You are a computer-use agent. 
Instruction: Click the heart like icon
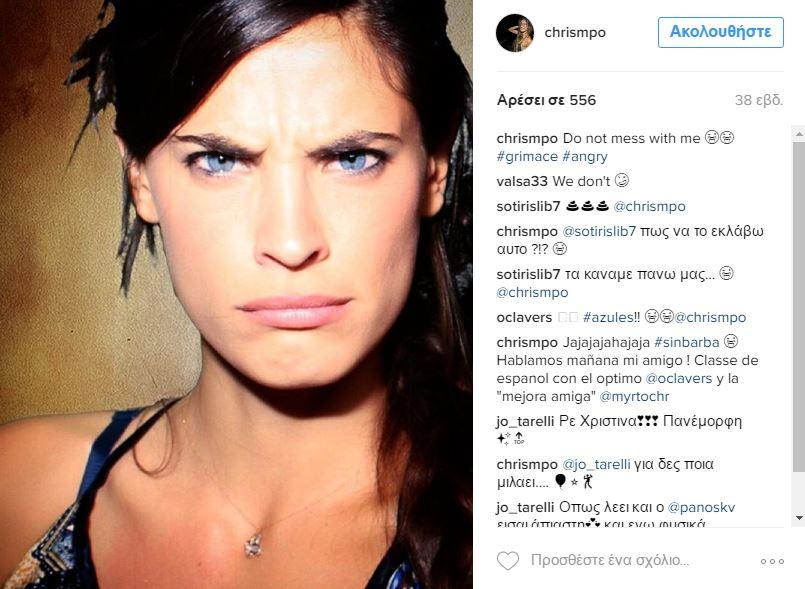508,560
